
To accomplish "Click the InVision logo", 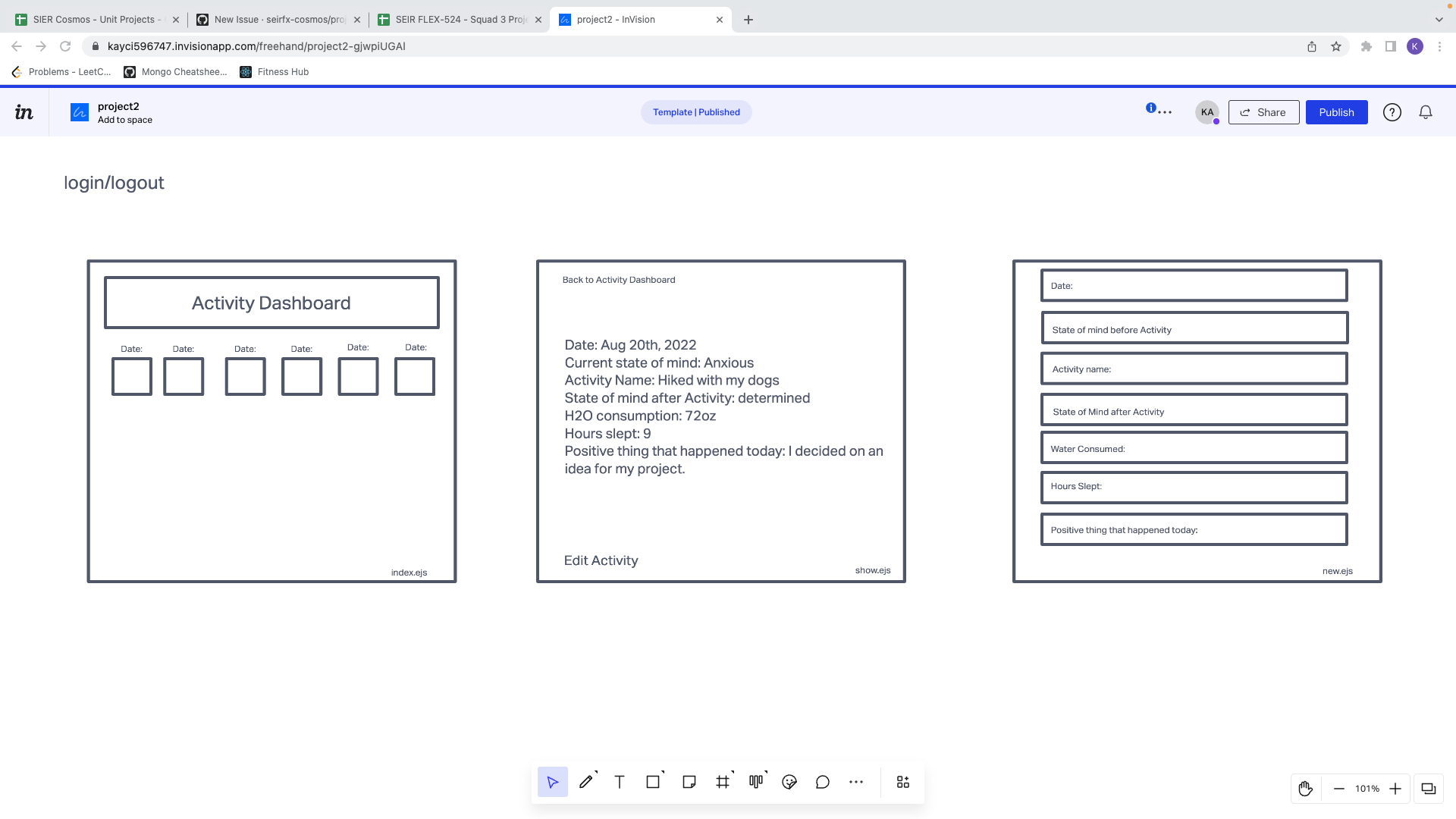I will point(24,111).
